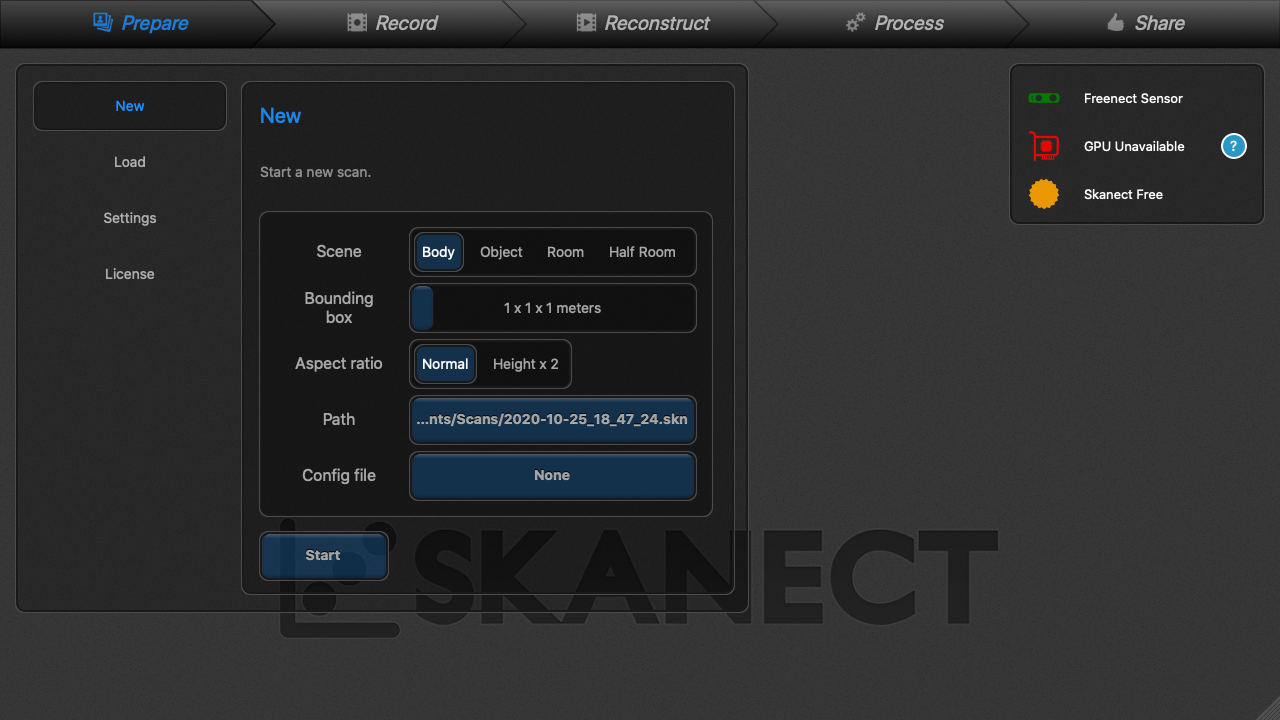This screenshot has height=720, width=1280.
Task: Click the blue New panel heading
Action: coord(280,116)
